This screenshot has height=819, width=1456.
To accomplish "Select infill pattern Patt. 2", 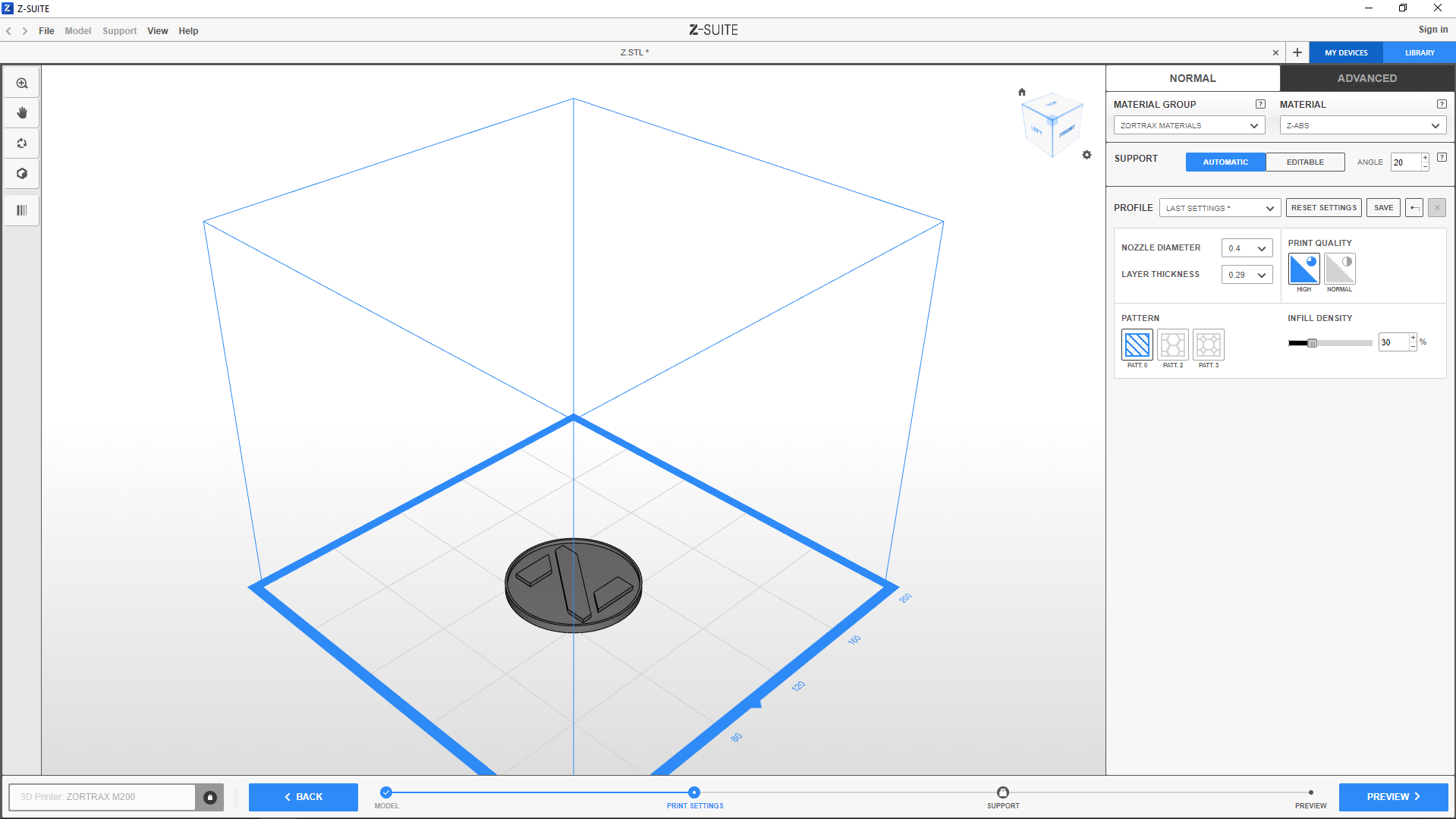I will coord(1172,345).
